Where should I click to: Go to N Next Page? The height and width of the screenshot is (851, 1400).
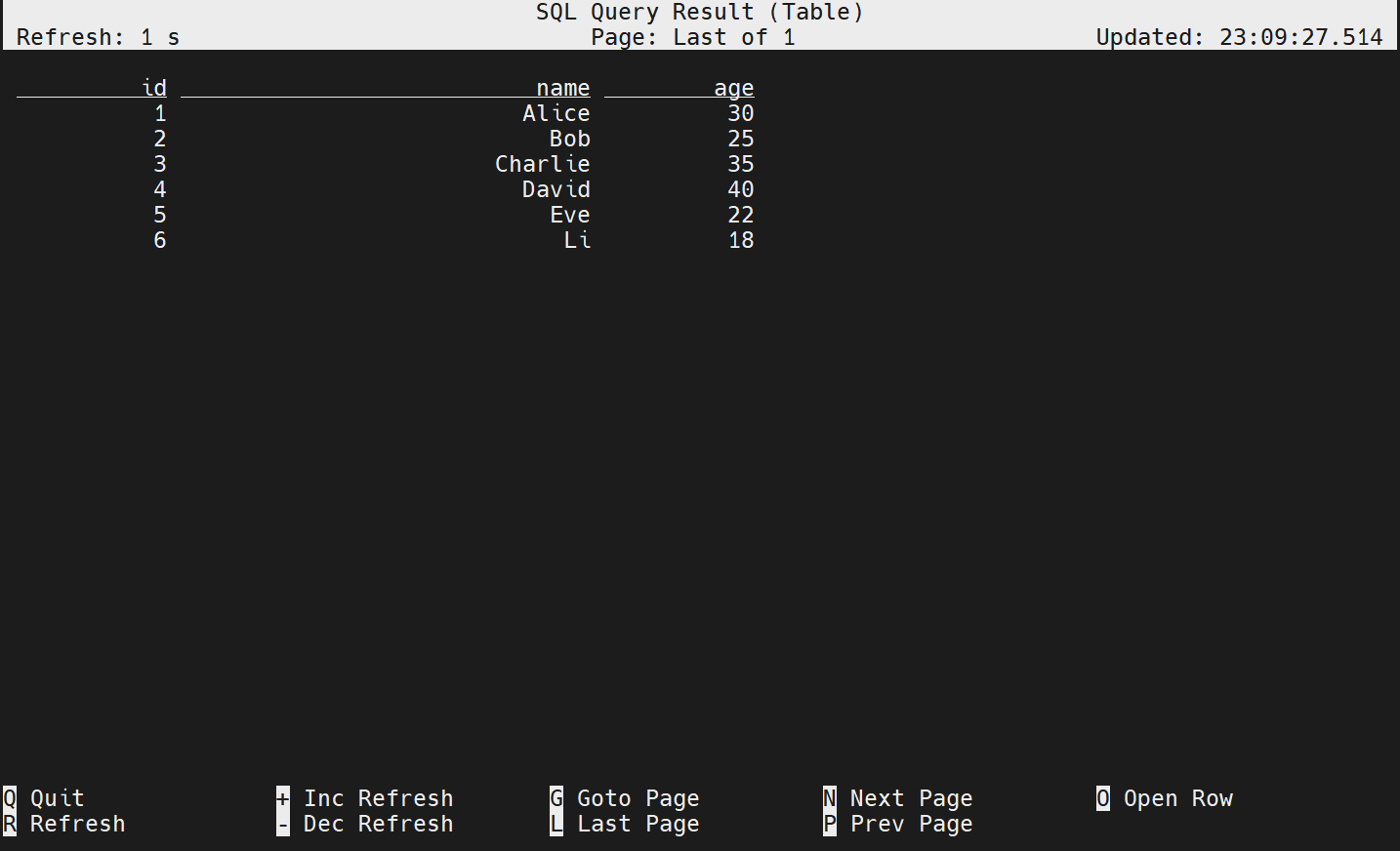(x=898, y=798)
